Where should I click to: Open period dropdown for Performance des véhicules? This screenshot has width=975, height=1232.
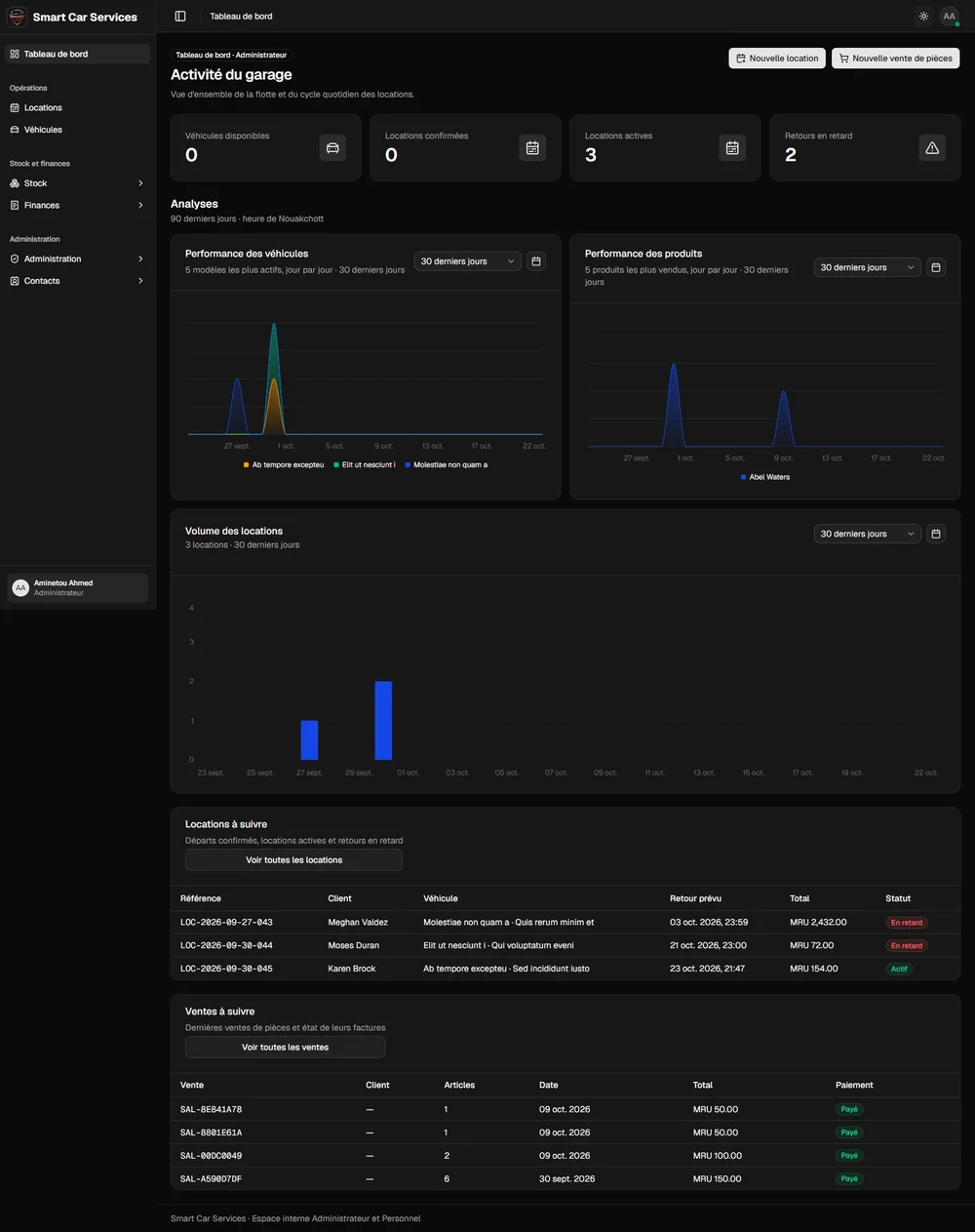(468, 261)
